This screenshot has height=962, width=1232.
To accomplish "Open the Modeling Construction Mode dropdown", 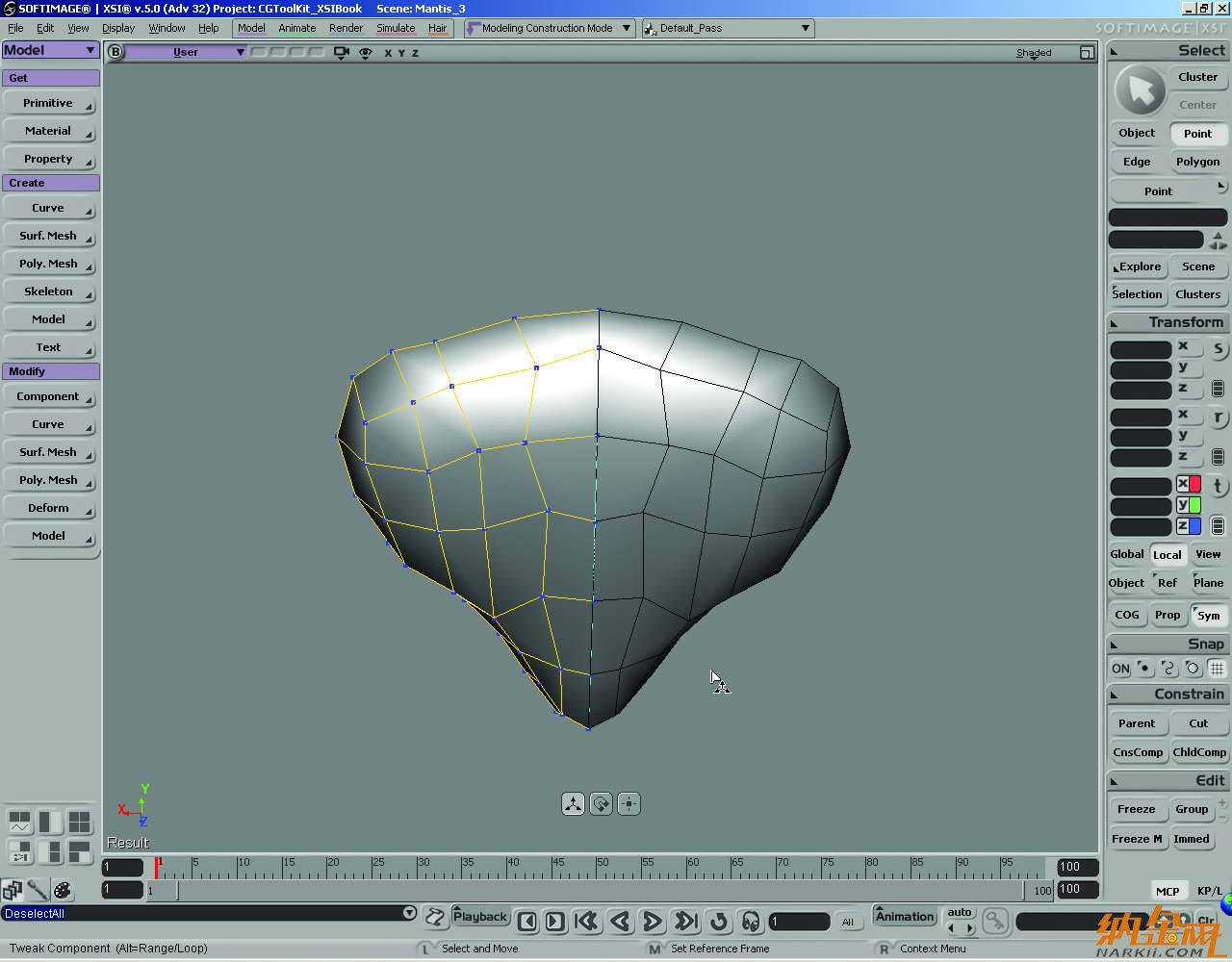I will pyautogui.click(x=627, y=28).
